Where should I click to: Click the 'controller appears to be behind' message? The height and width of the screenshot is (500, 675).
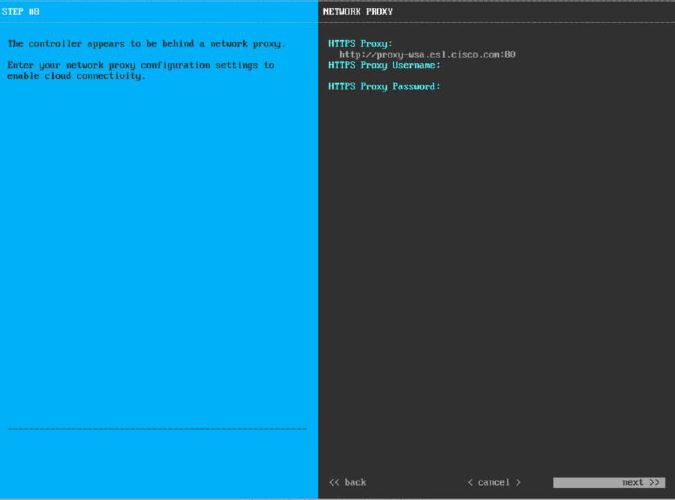(x=145, y=44)
